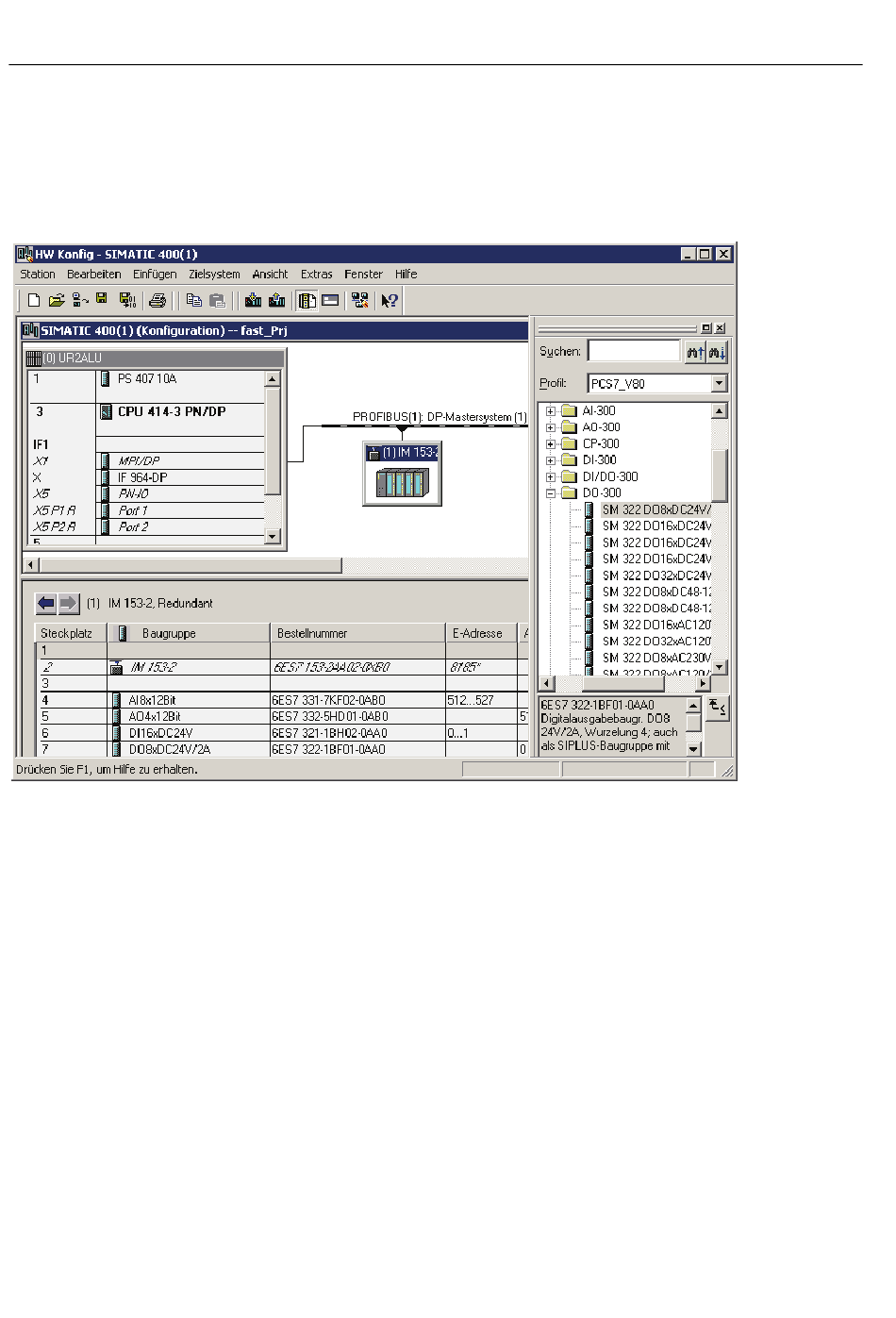This screenshot has height=1318, width=896.
Task: Click the station view horizontal scrollbar left arrow
Action: [31, 565]
